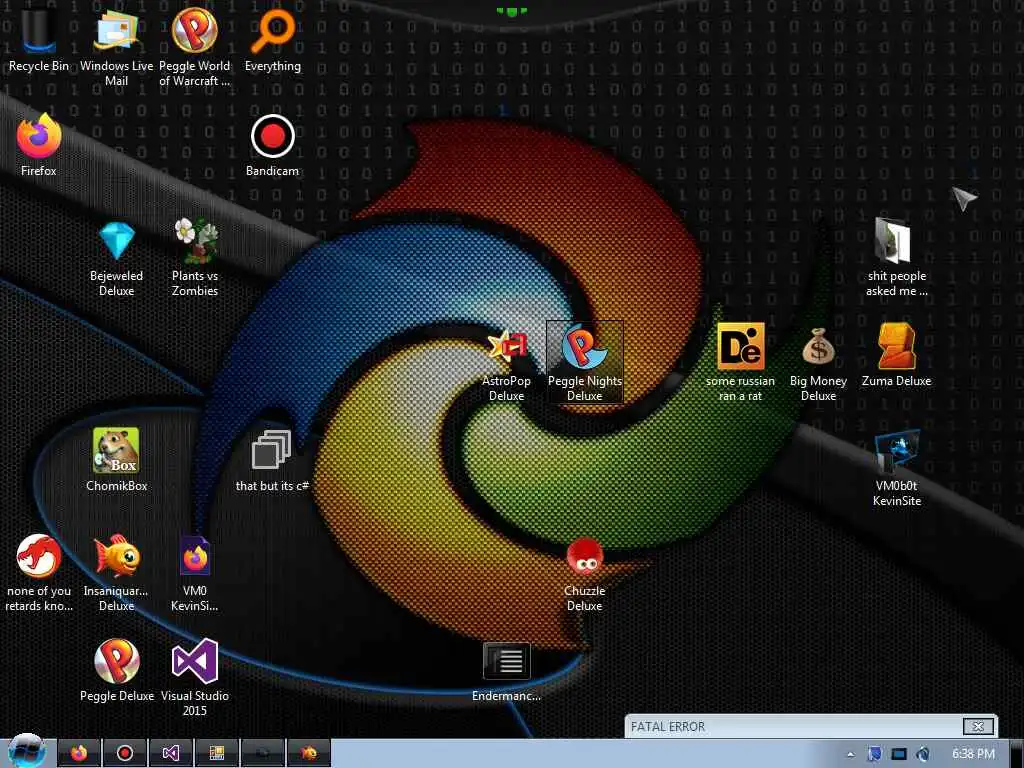This screenshot has height=768, width=1024.
Task: Select the Chuzzle Deluxe icon
Action: [x=584, y=573]
